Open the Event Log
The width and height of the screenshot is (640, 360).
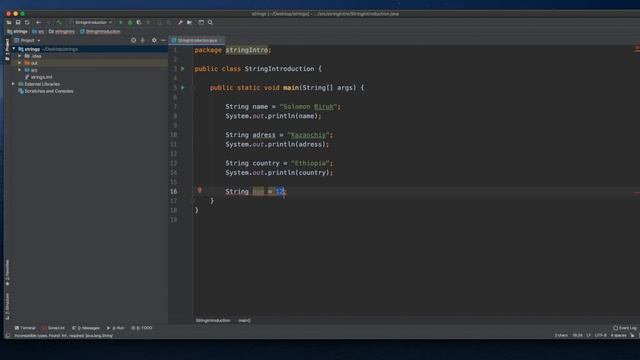click(625, 328)
